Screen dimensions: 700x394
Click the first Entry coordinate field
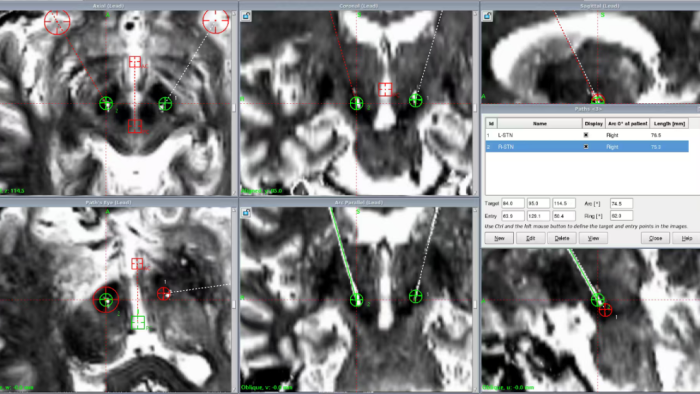pyautogui.click(x=512, y=216)
